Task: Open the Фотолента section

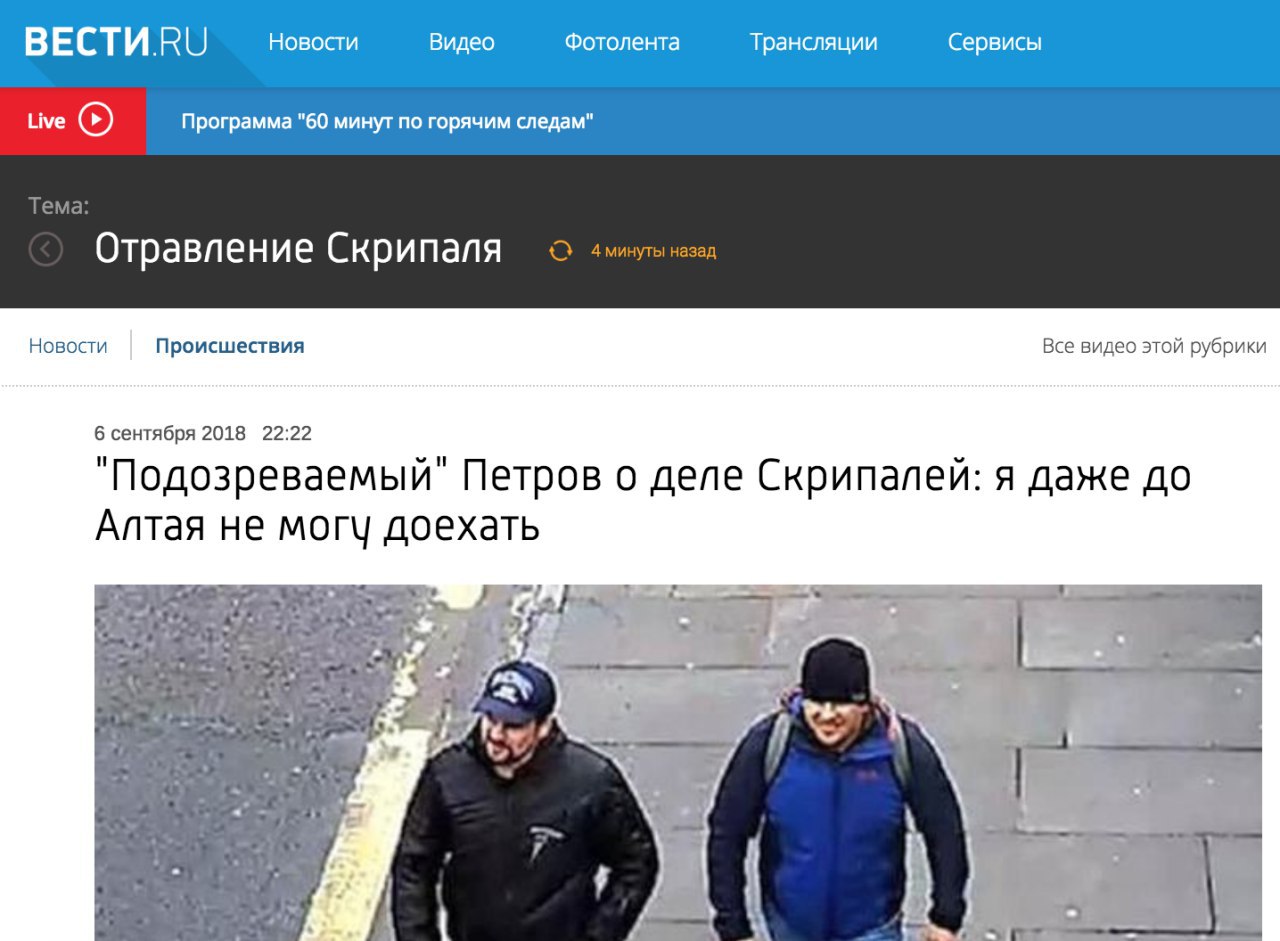Action: (622, 42)
